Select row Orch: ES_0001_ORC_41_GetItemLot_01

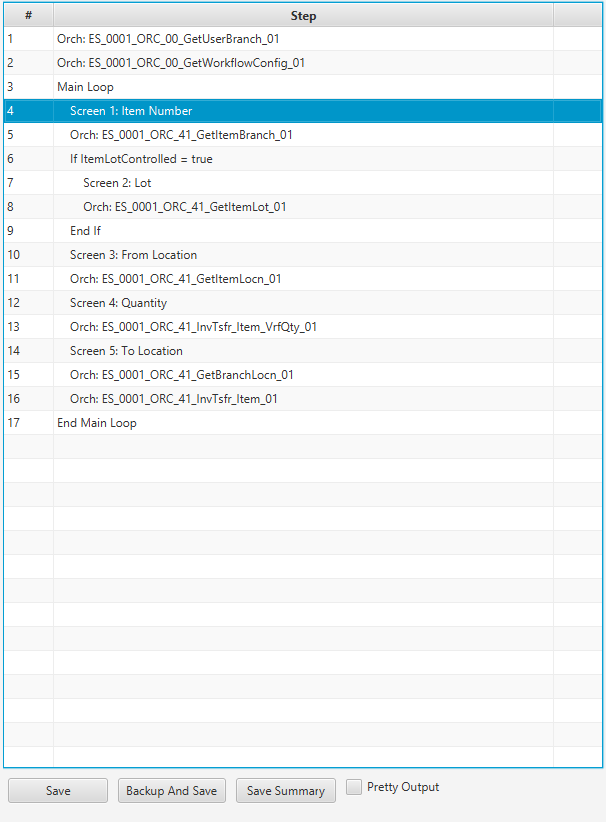303,207
